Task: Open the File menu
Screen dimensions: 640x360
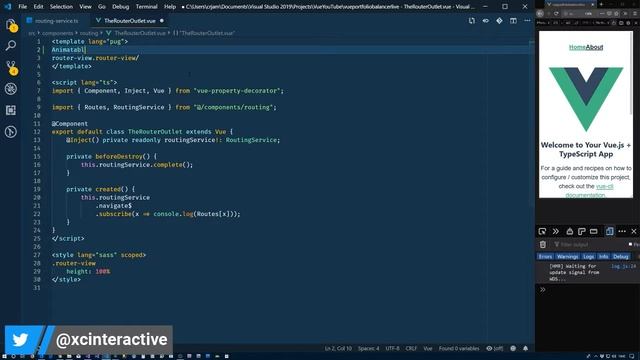Action: (23, 7)
